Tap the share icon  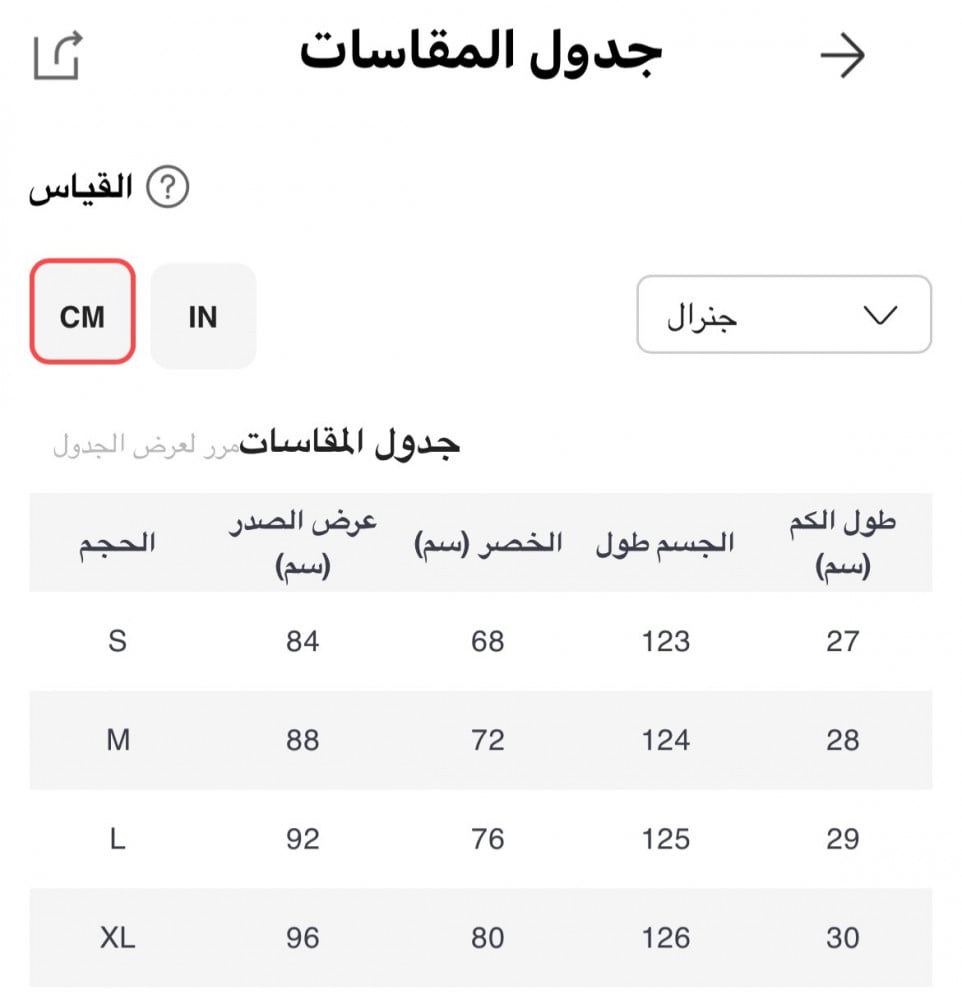pos(57,56)
